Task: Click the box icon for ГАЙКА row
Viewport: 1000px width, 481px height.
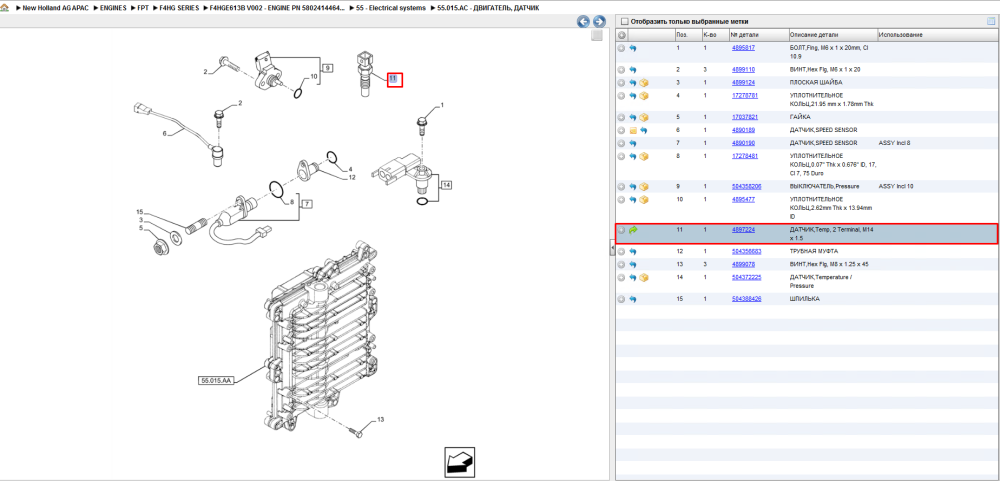Action: 644,117
